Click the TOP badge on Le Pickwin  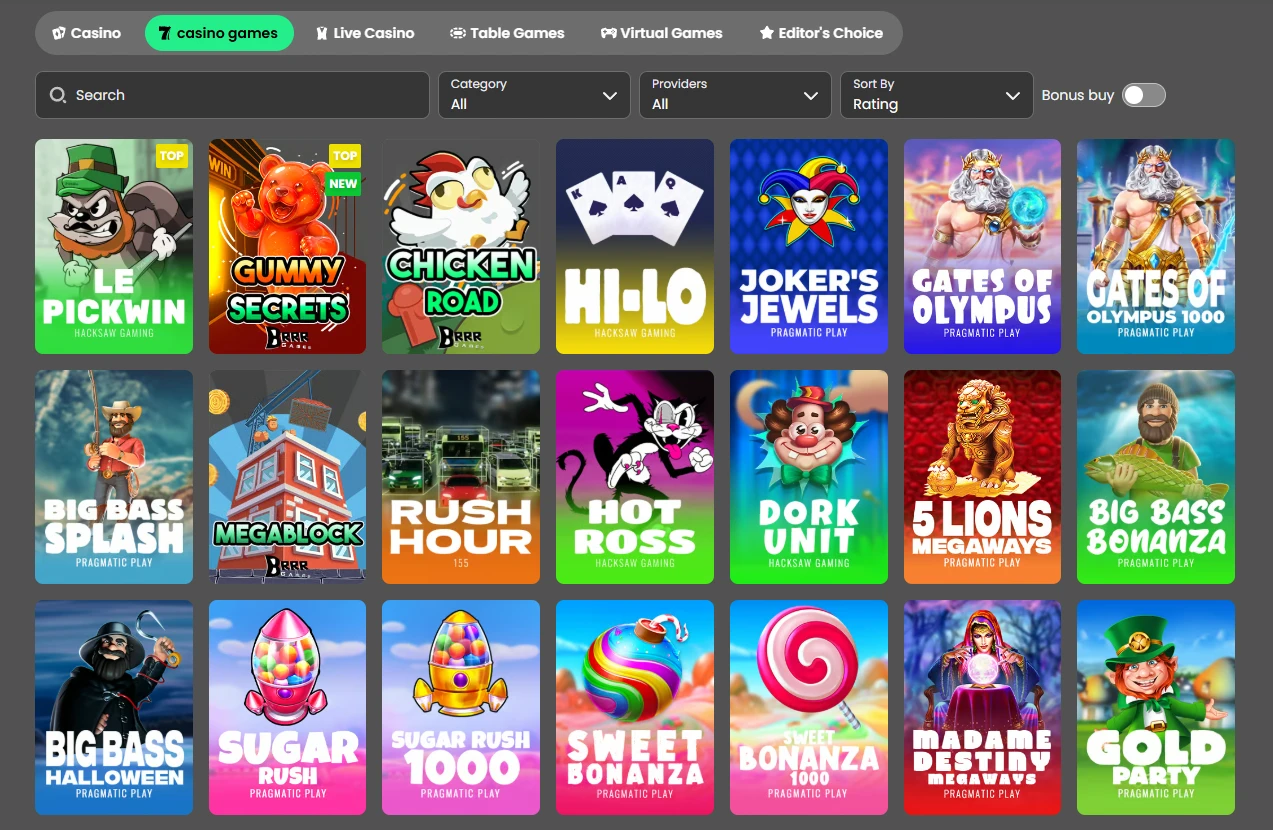pyautogui.click(x=172, y=155)
